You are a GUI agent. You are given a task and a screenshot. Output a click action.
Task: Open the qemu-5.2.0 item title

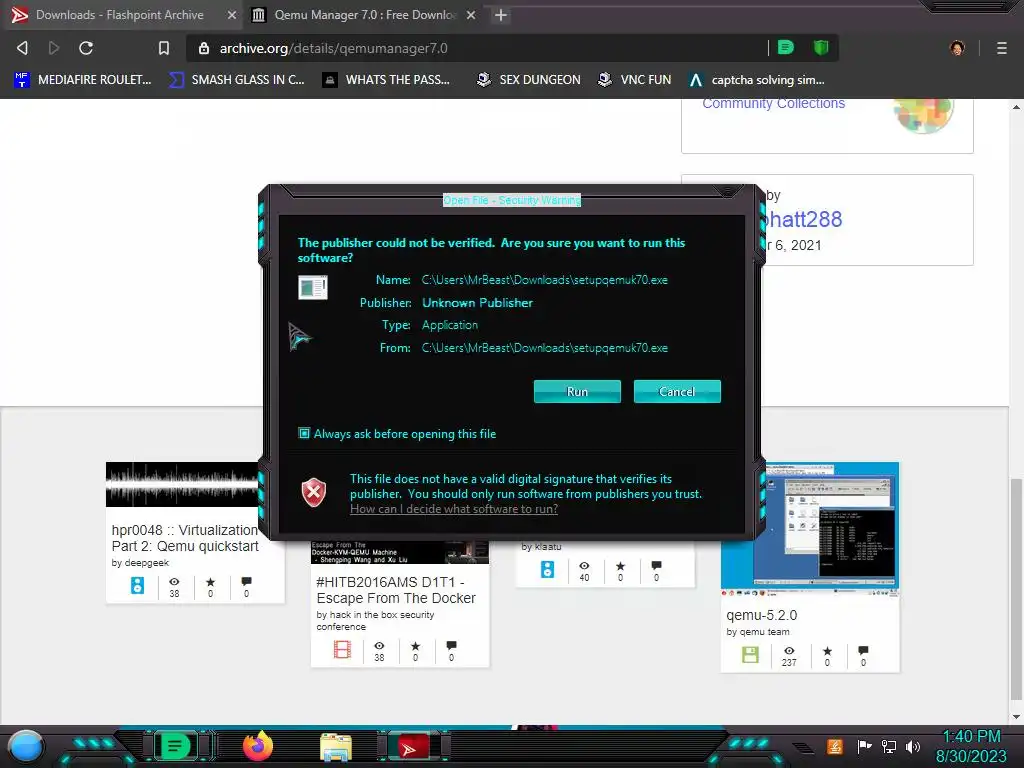(761, 615)
